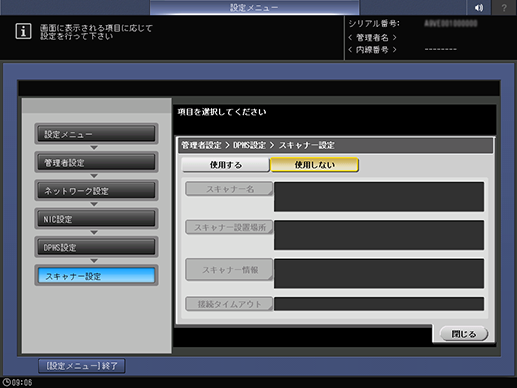Screen dimensions: 517x388
Task: Click the 内線番号 label
Action: click(x=372, y=50)
